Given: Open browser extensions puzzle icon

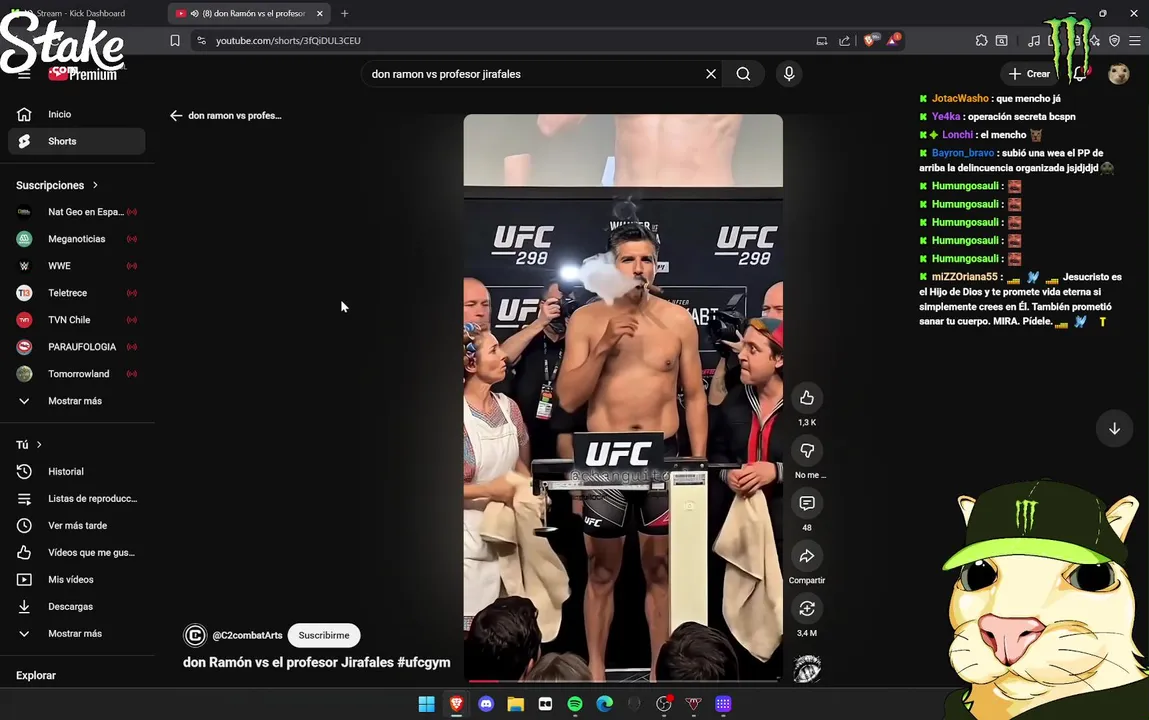Looking at the screenshot, I should click(x=981, y=41).
